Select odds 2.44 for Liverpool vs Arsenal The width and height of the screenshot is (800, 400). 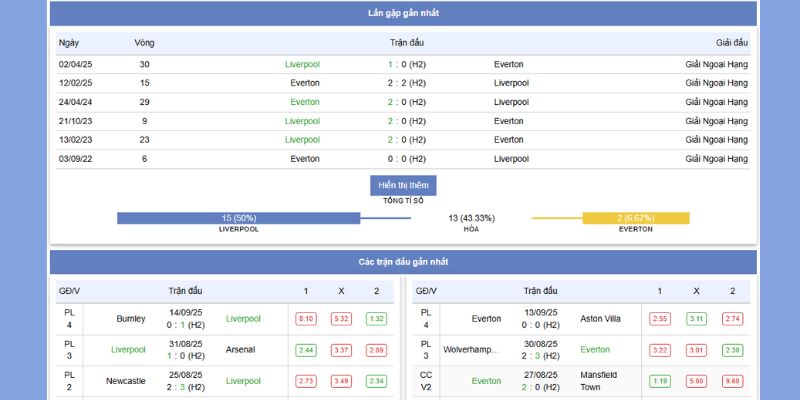(x=306, y=351)
